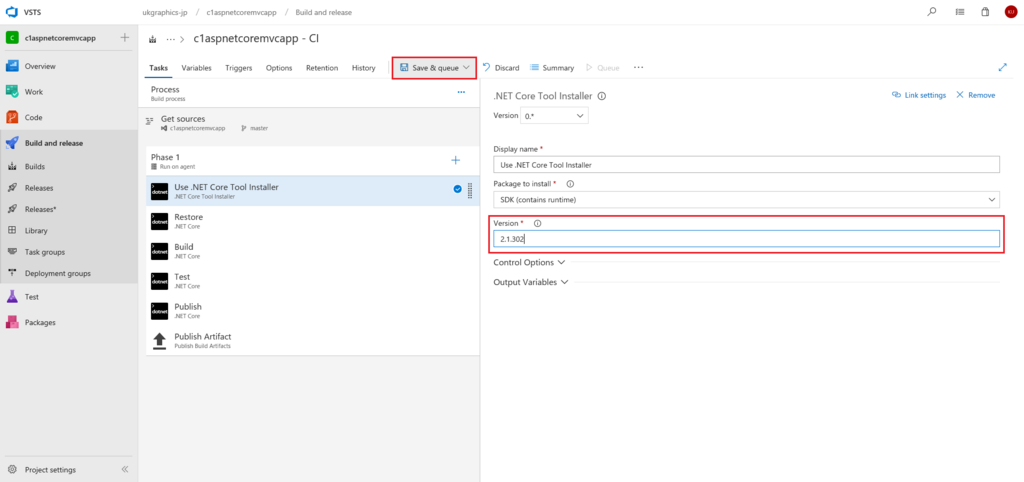
Task: Select the Build task
Action: [x=313, y=251]
